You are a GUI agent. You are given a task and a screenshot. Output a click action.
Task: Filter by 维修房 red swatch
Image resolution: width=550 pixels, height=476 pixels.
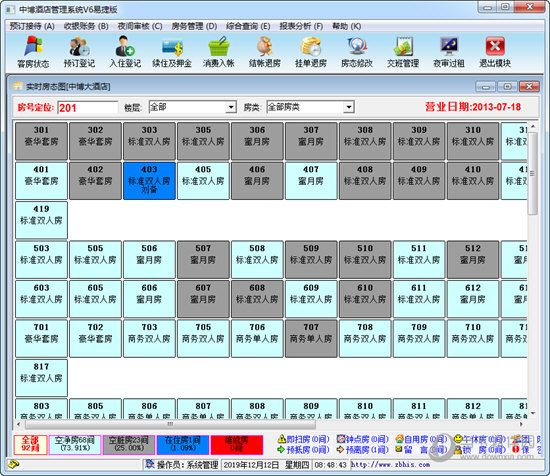click(x=237, y=444)
